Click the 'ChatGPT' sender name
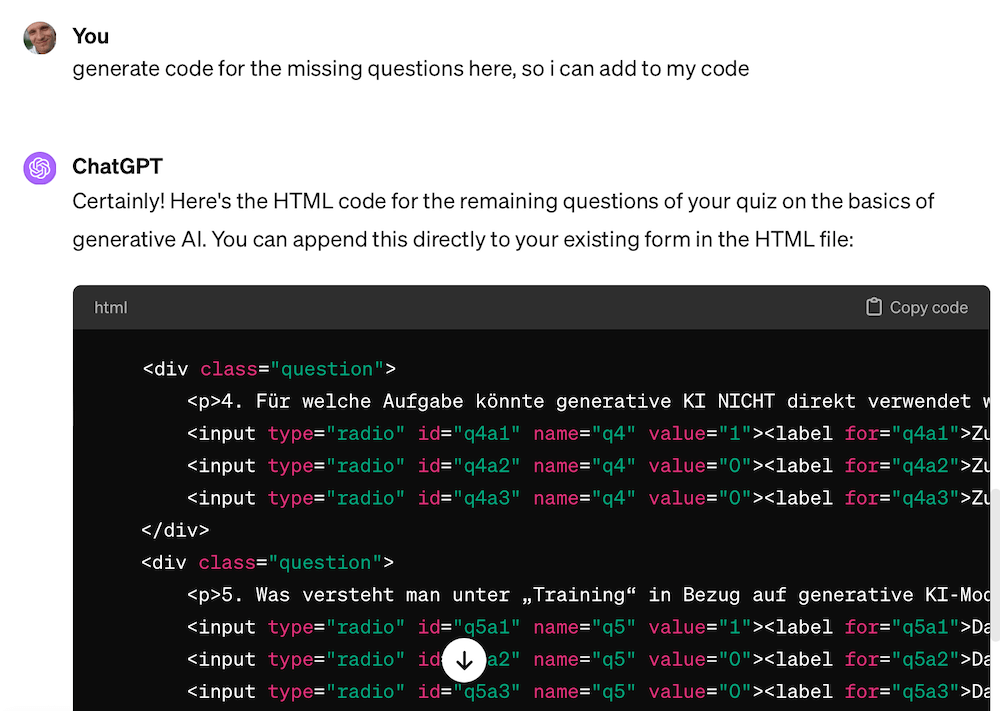This screenshot has width=1000, height=711. [117, 167]
